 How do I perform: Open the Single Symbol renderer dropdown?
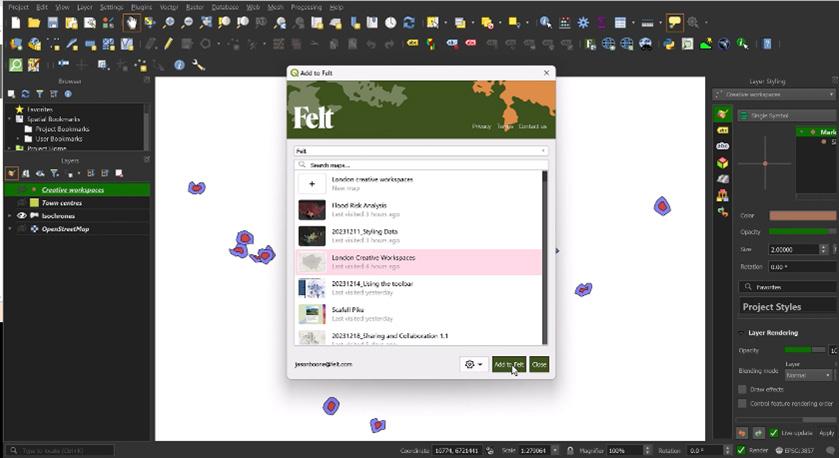pos(787,116)
